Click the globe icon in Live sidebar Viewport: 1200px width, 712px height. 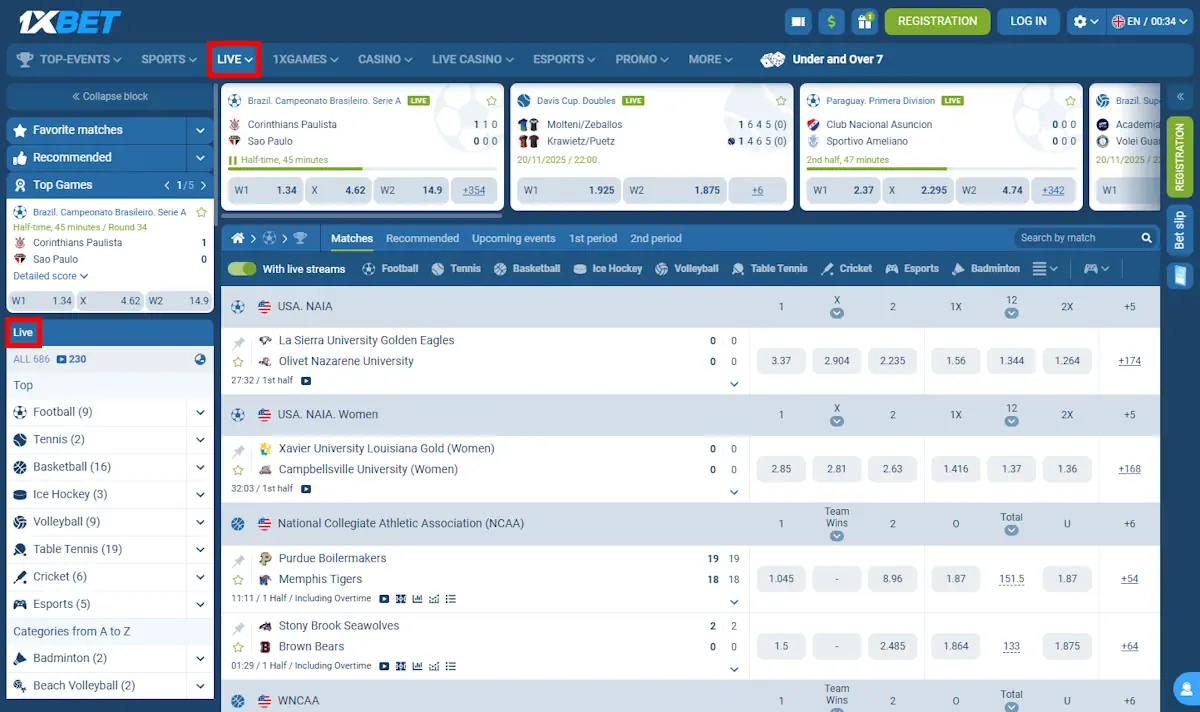(x=200, y=359)
